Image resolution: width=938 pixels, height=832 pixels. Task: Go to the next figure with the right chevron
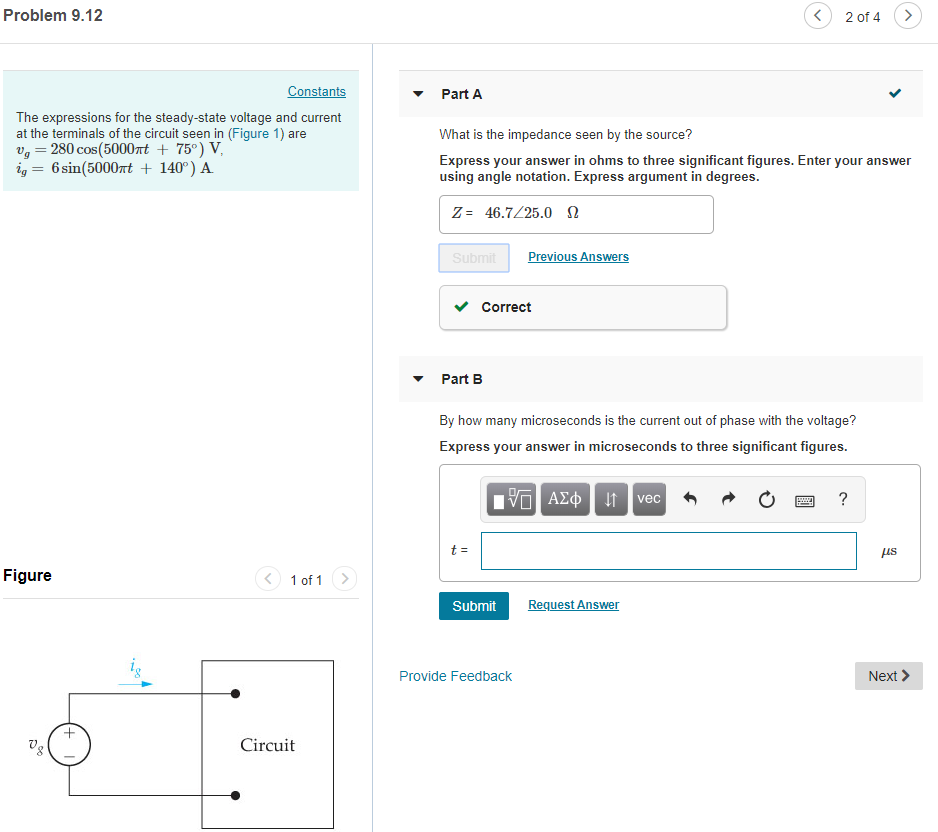344,579
